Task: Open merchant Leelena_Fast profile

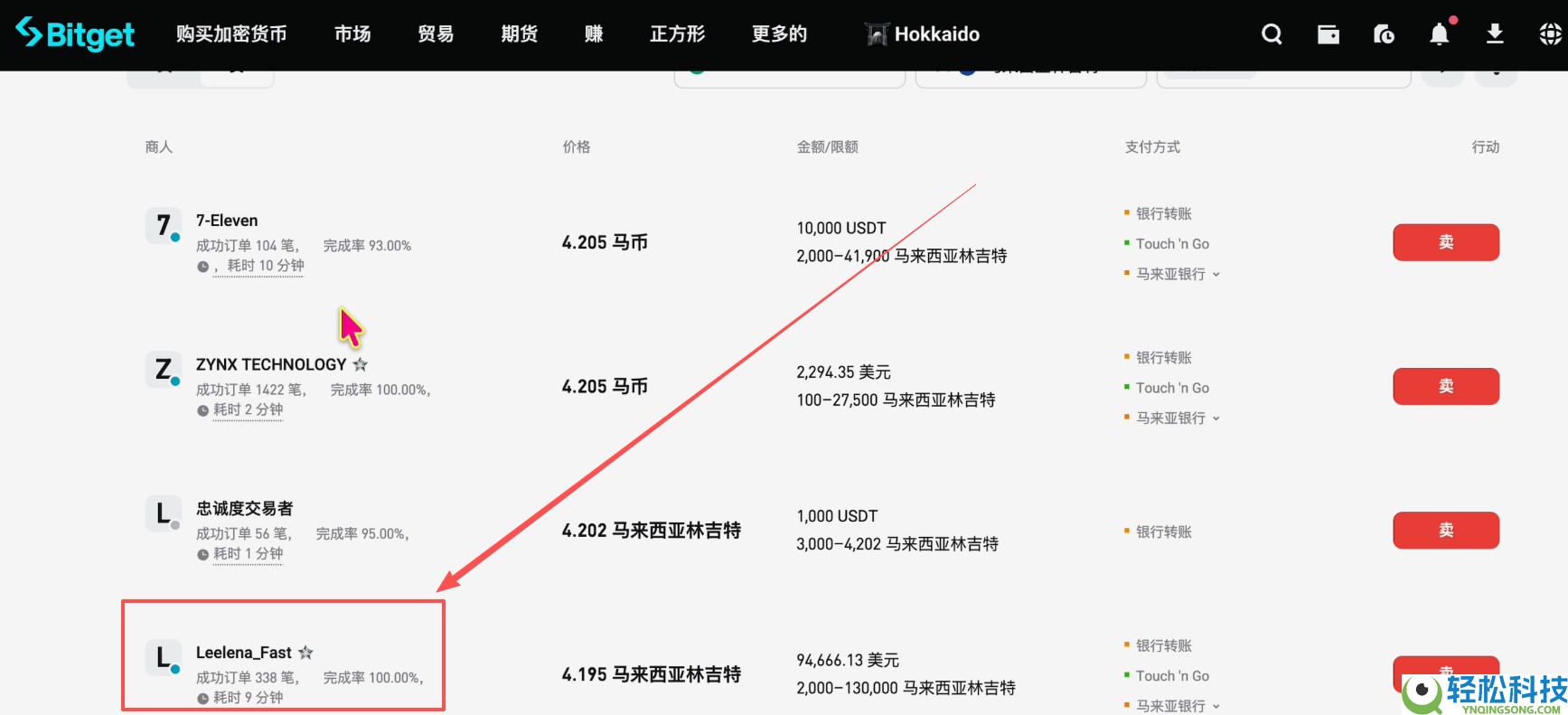Action: tap(244, 653)
